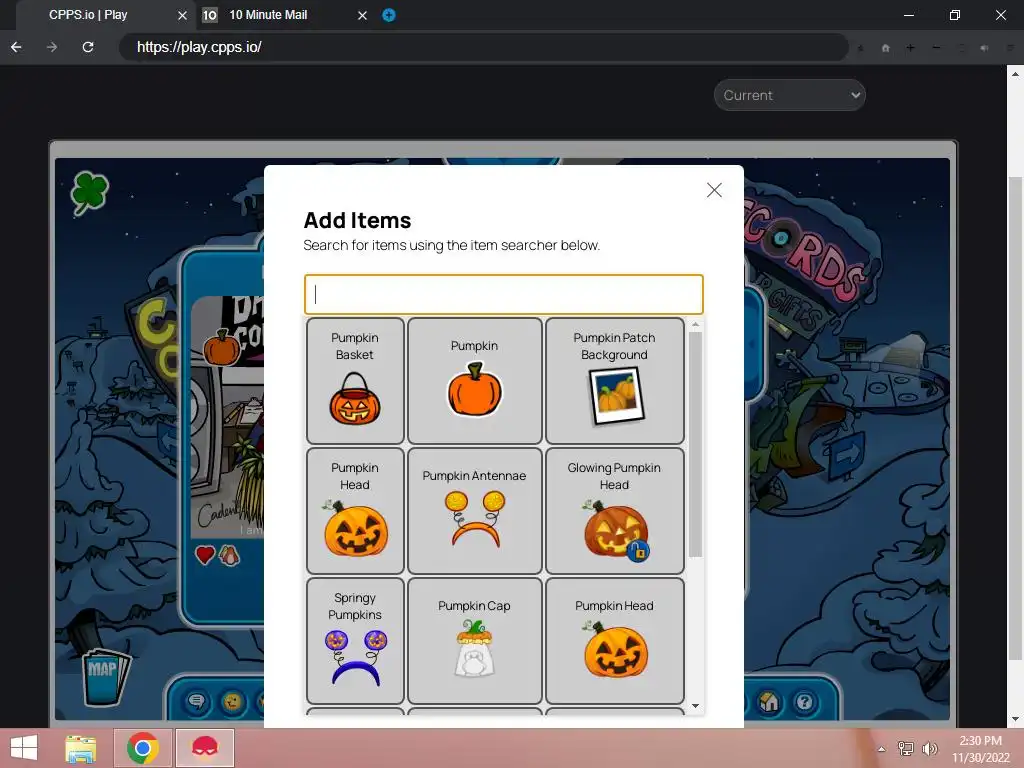
Task: Reload the current page
Action: [88, 47]
